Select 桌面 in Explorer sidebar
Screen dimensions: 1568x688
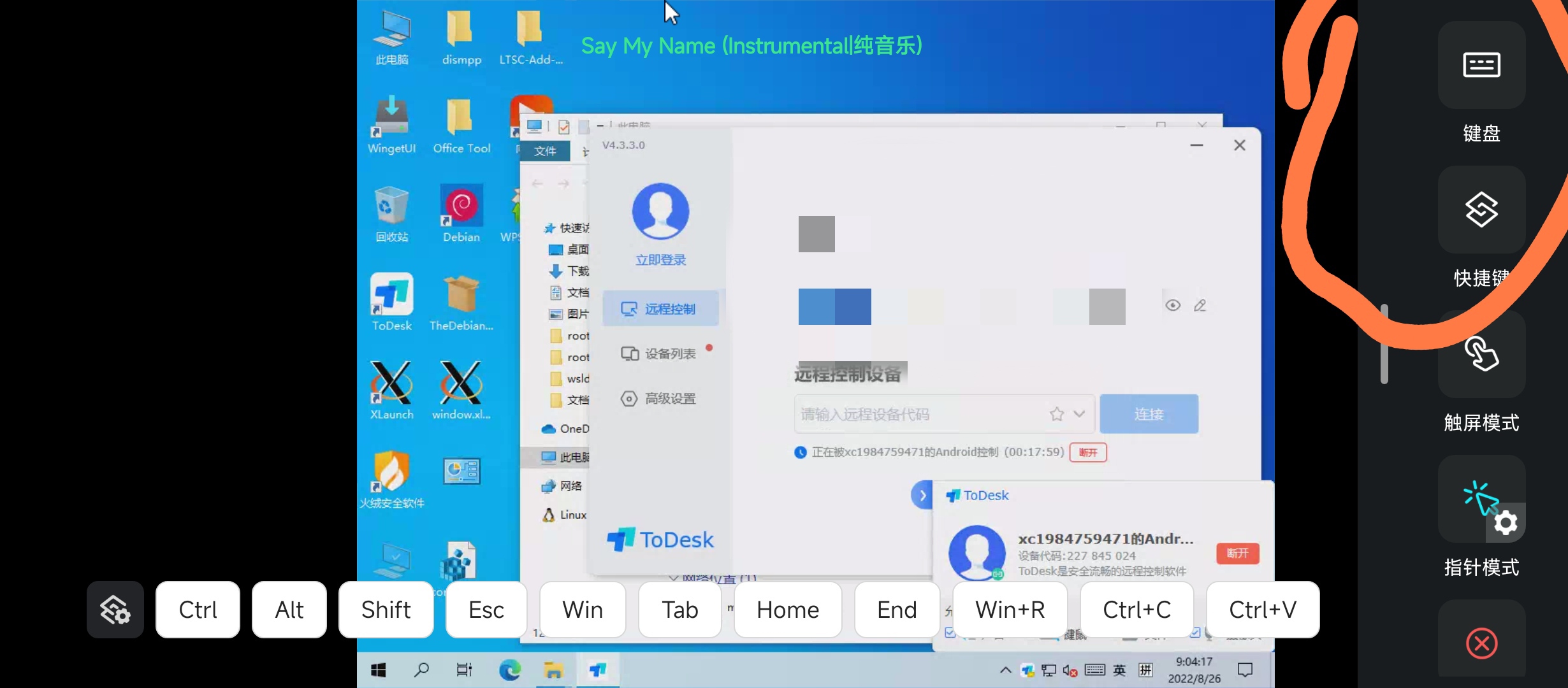click(569, 249)
